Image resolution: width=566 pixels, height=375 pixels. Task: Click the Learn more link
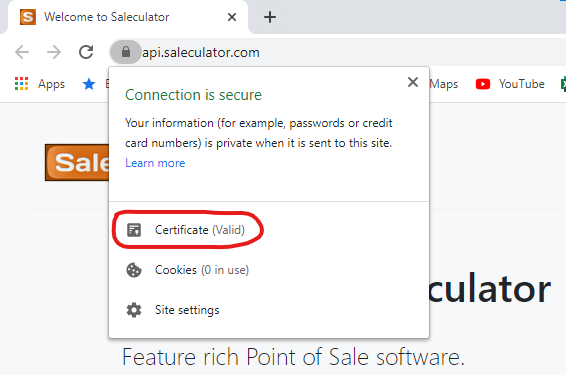pyautogui.click(x=155, y=163)
